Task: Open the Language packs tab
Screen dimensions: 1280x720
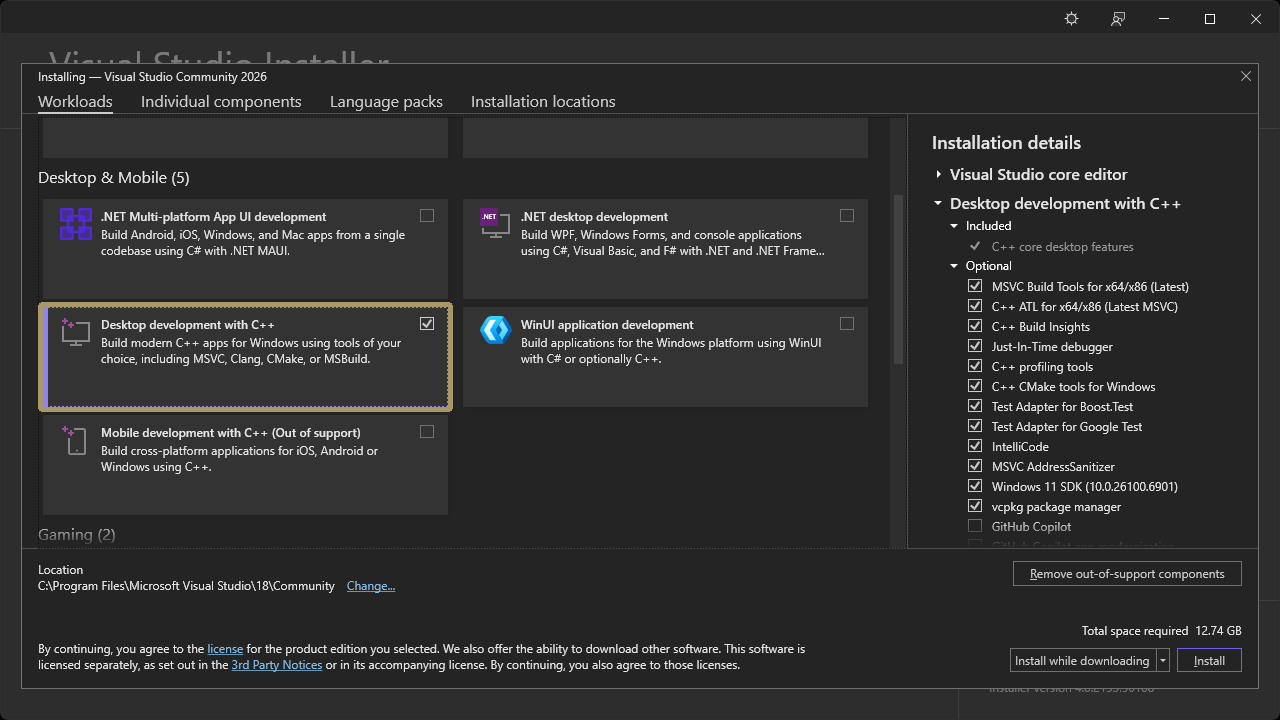Action: point(386,101)
